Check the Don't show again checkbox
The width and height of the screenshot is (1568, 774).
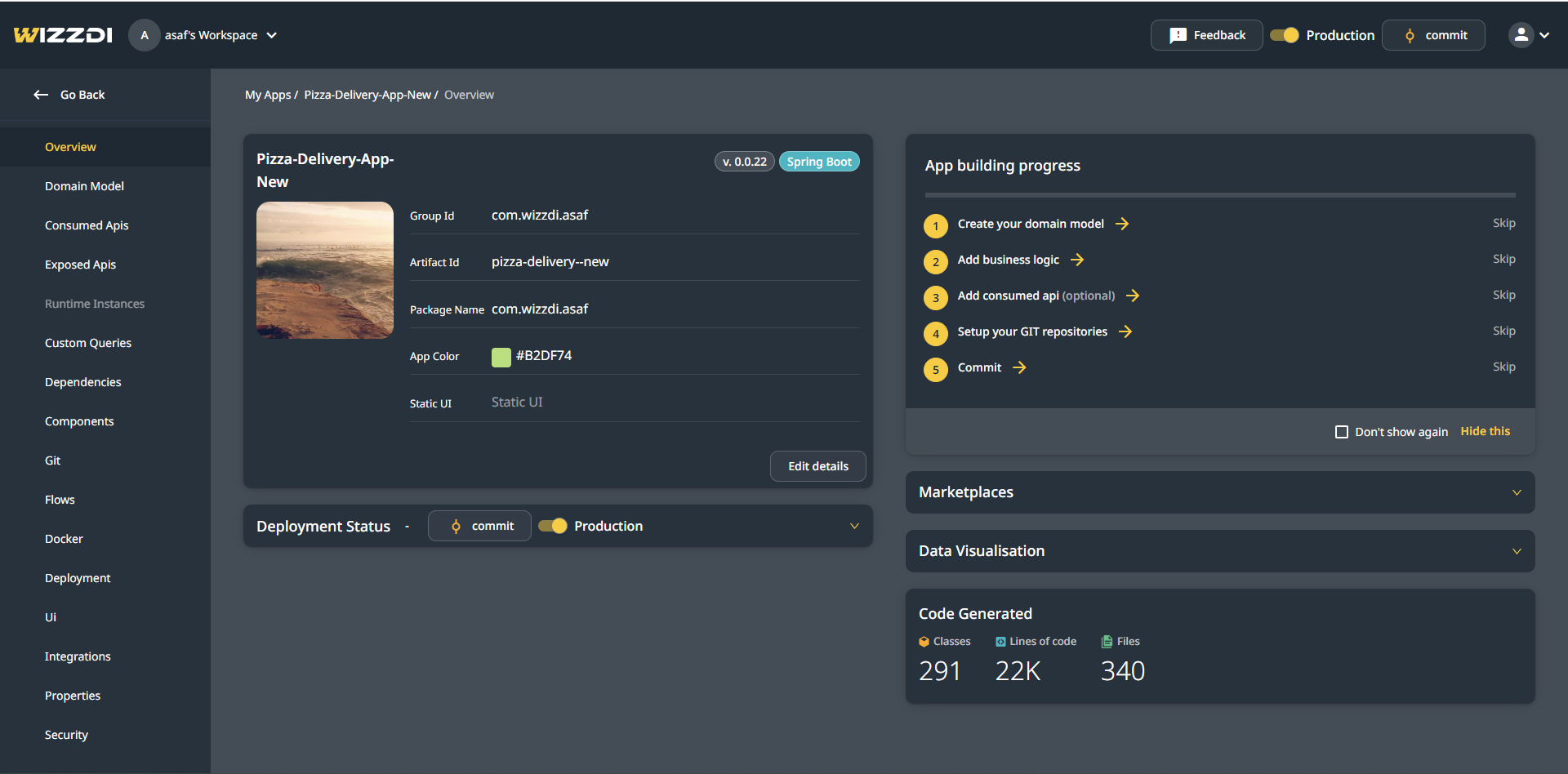click(x=1342, y=432)
